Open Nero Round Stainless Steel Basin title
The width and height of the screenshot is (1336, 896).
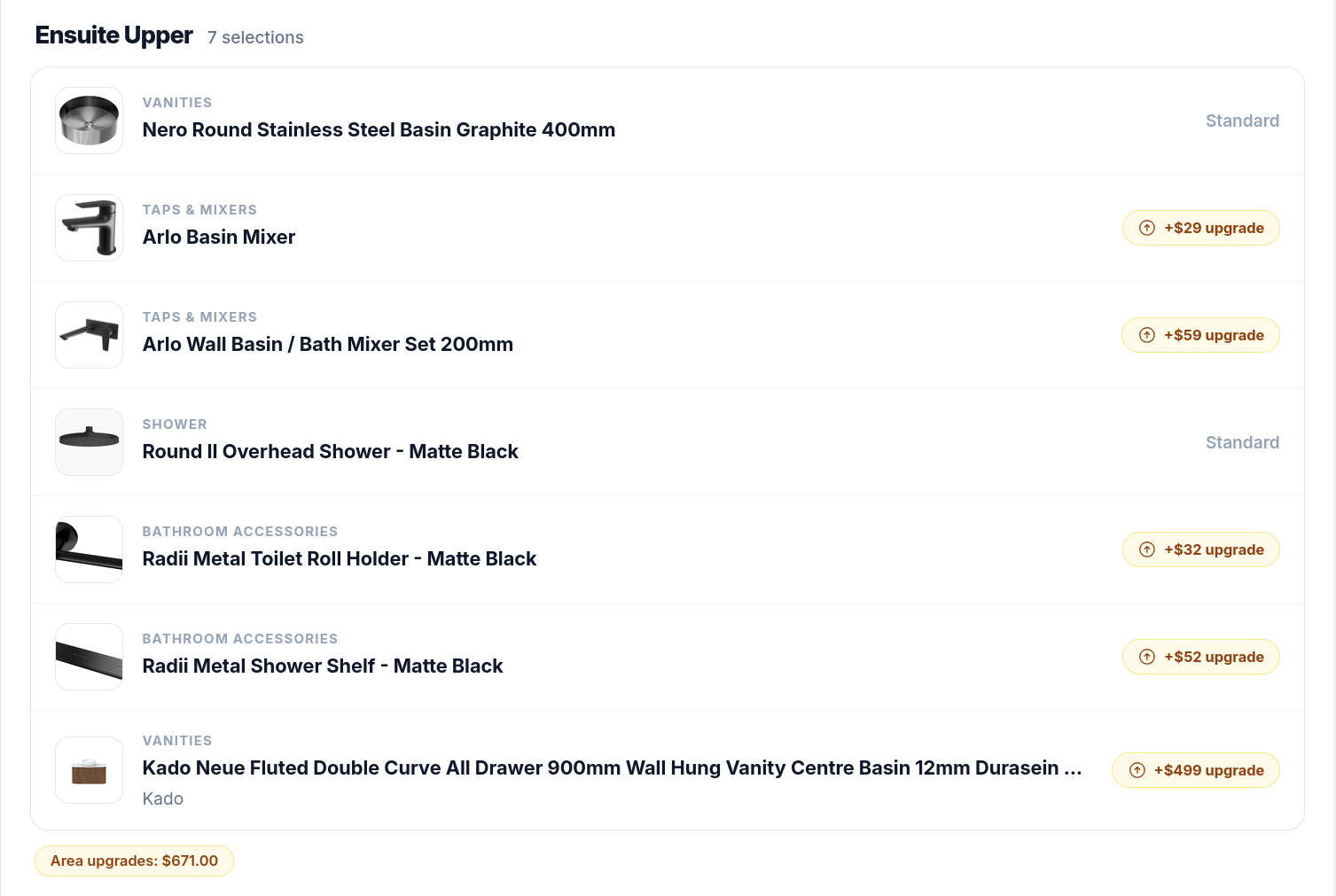(x=379, y=129)
